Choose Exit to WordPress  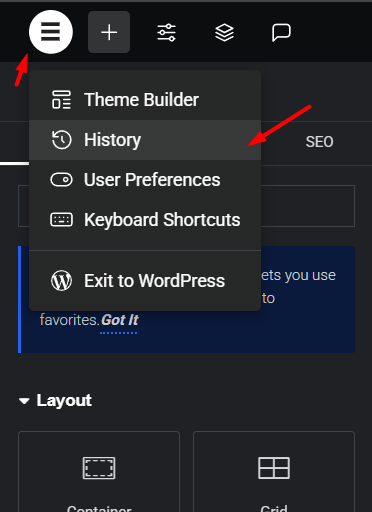click(145, 281)
